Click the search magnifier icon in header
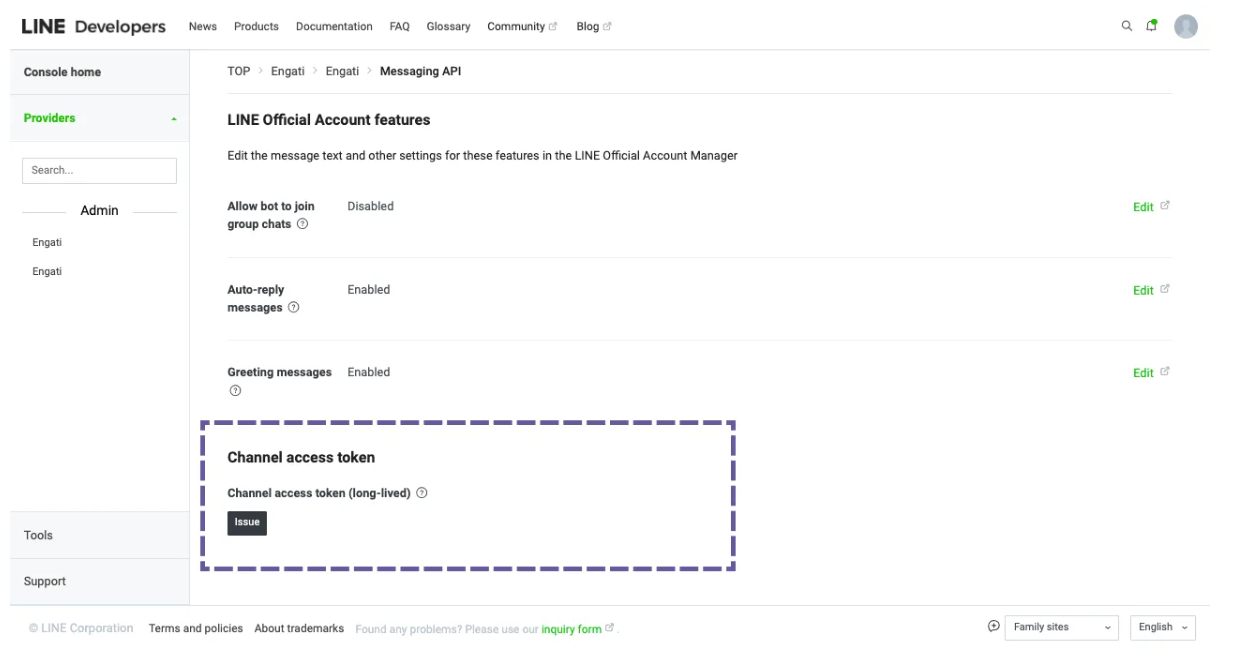The image size is (1236, 668). (1127, 26)
